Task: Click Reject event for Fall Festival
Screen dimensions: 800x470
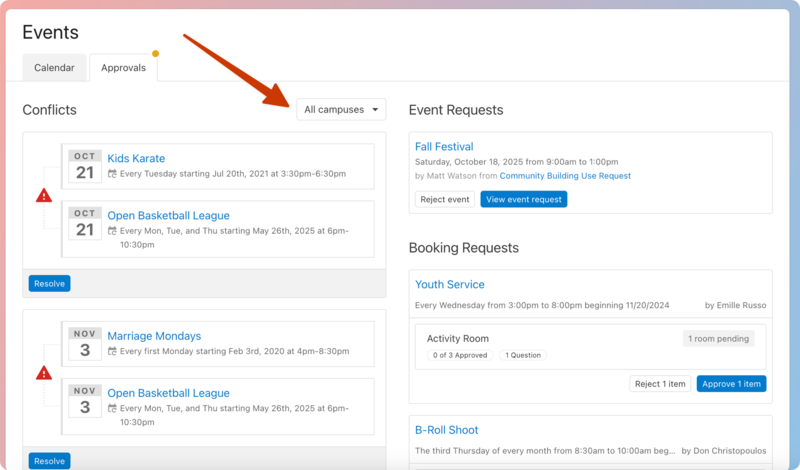Action: tap(445, 199)
